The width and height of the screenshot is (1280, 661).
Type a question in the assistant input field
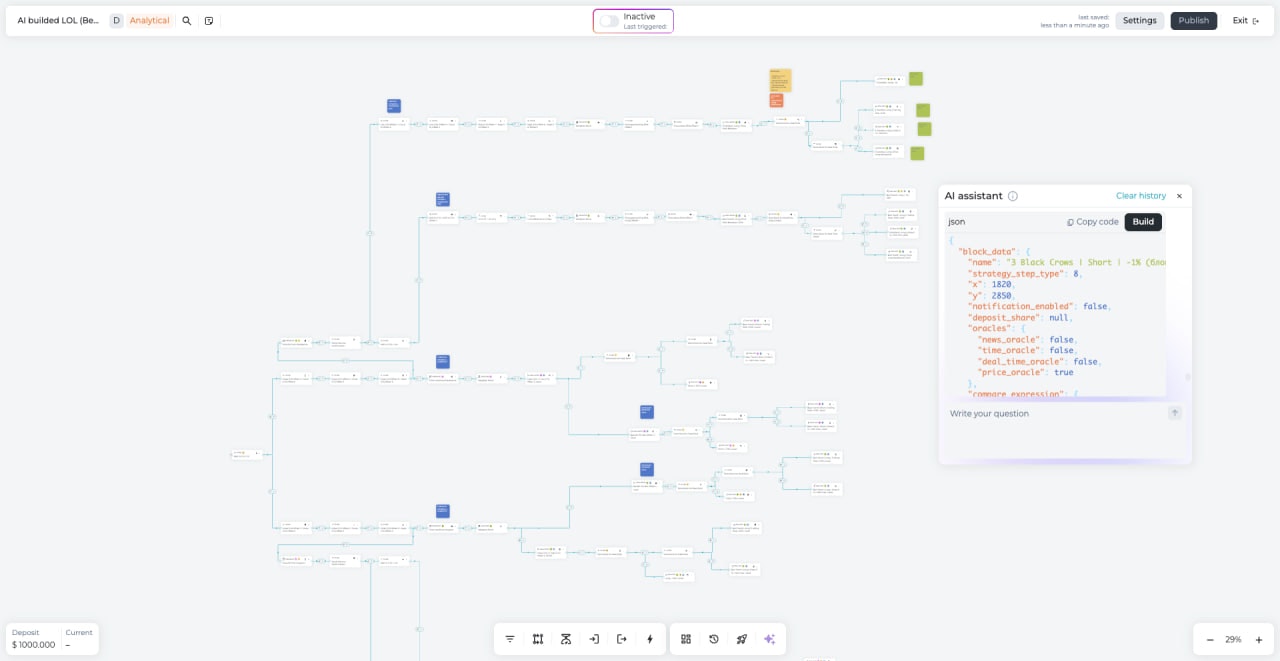click(x=1050, y=413)
